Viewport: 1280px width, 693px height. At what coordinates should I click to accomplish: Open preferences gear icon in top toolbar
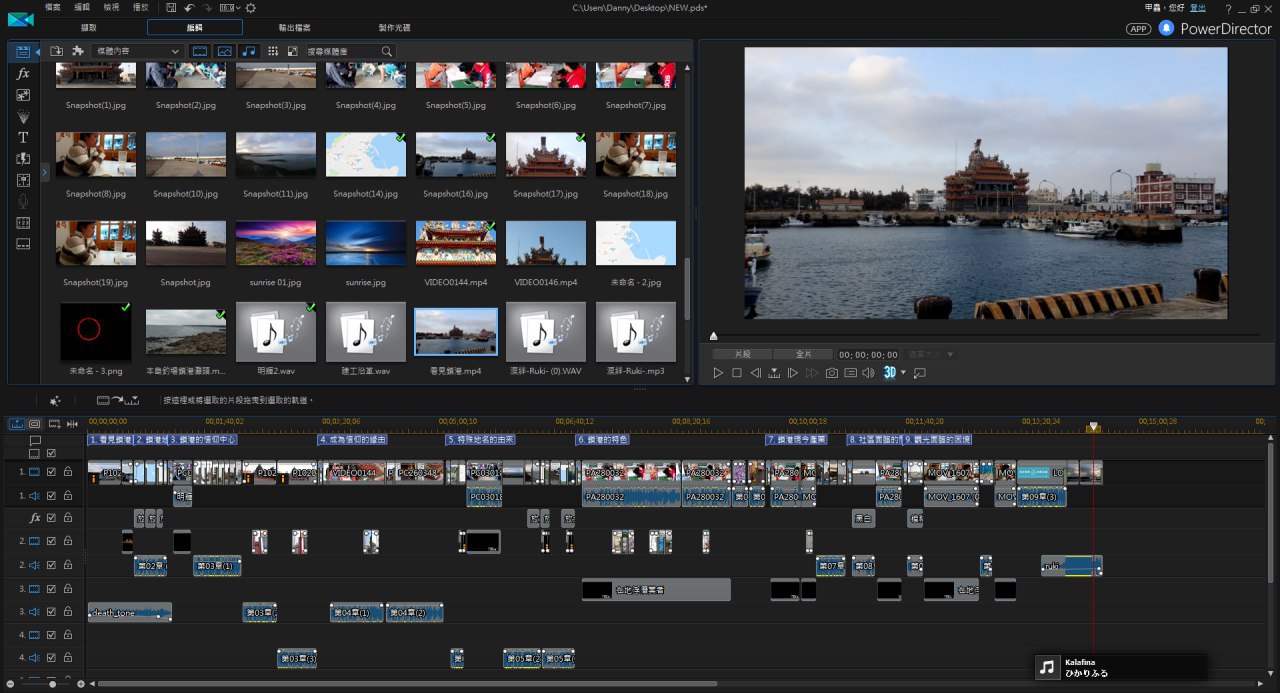click(x=250, y=8)
